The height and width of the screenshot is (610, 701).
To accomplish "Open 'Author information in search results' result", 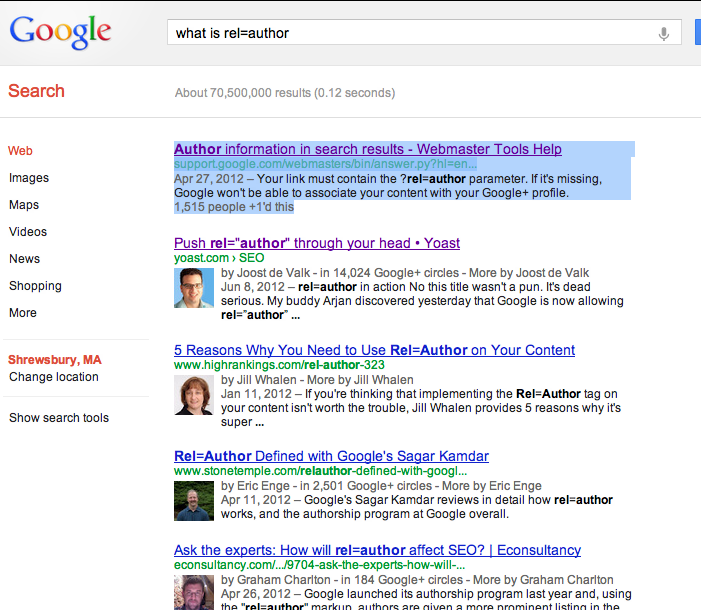I will tap(367, 149).
